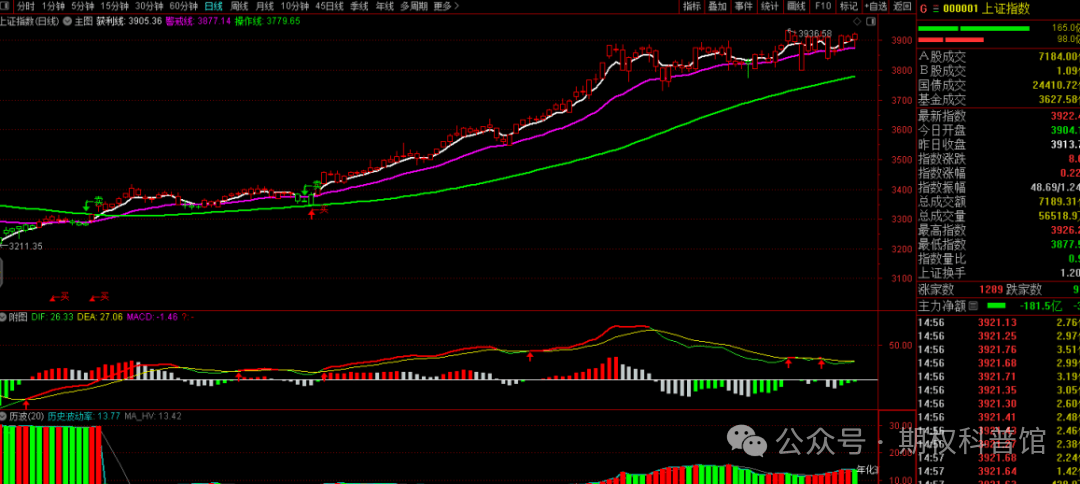Viewport: 1080px width, 484px height.
Task: Click the 国债成交 row
Action: point(998,85)
